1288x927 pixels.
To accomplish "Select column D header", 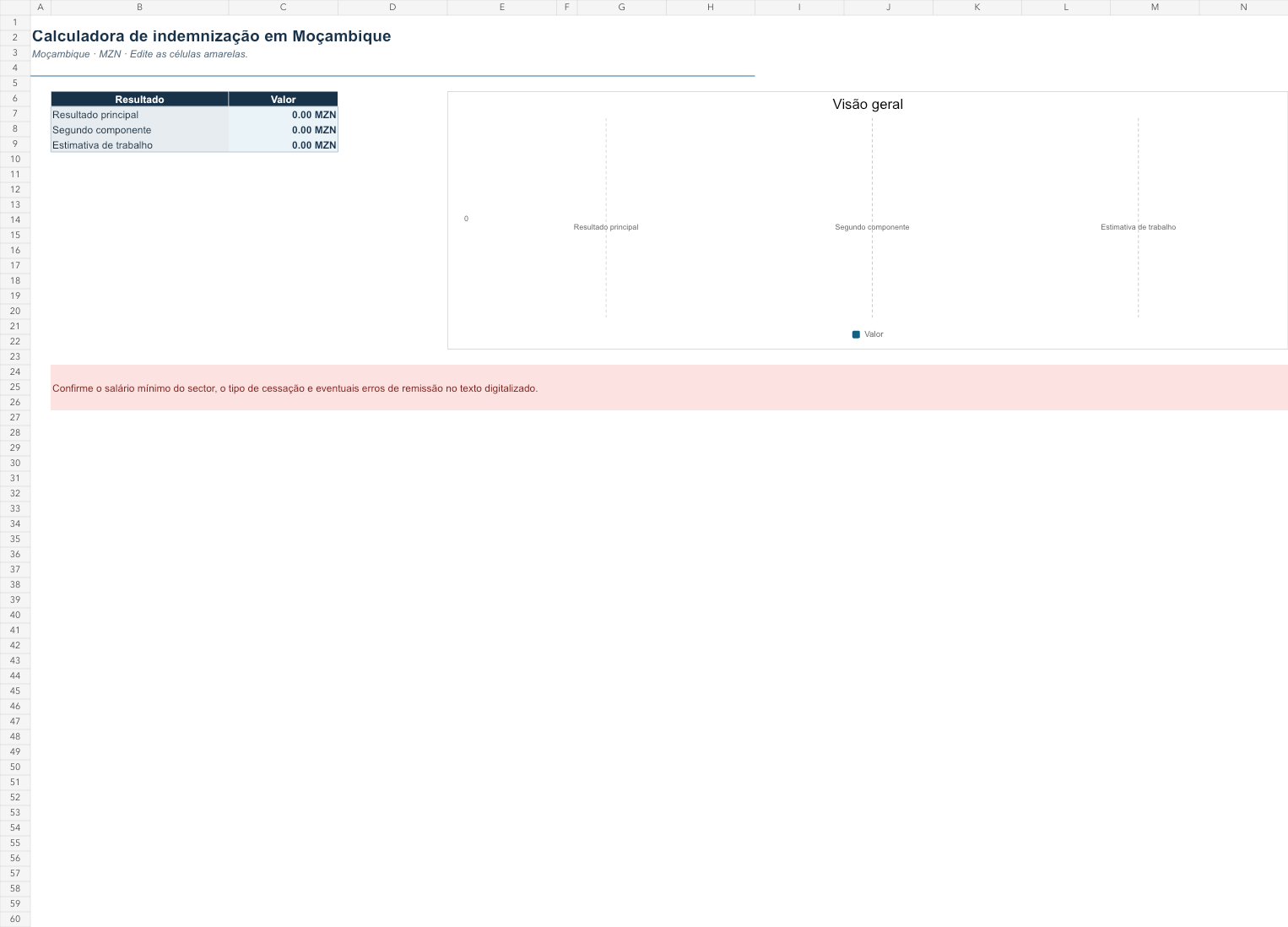I will 392,8.
